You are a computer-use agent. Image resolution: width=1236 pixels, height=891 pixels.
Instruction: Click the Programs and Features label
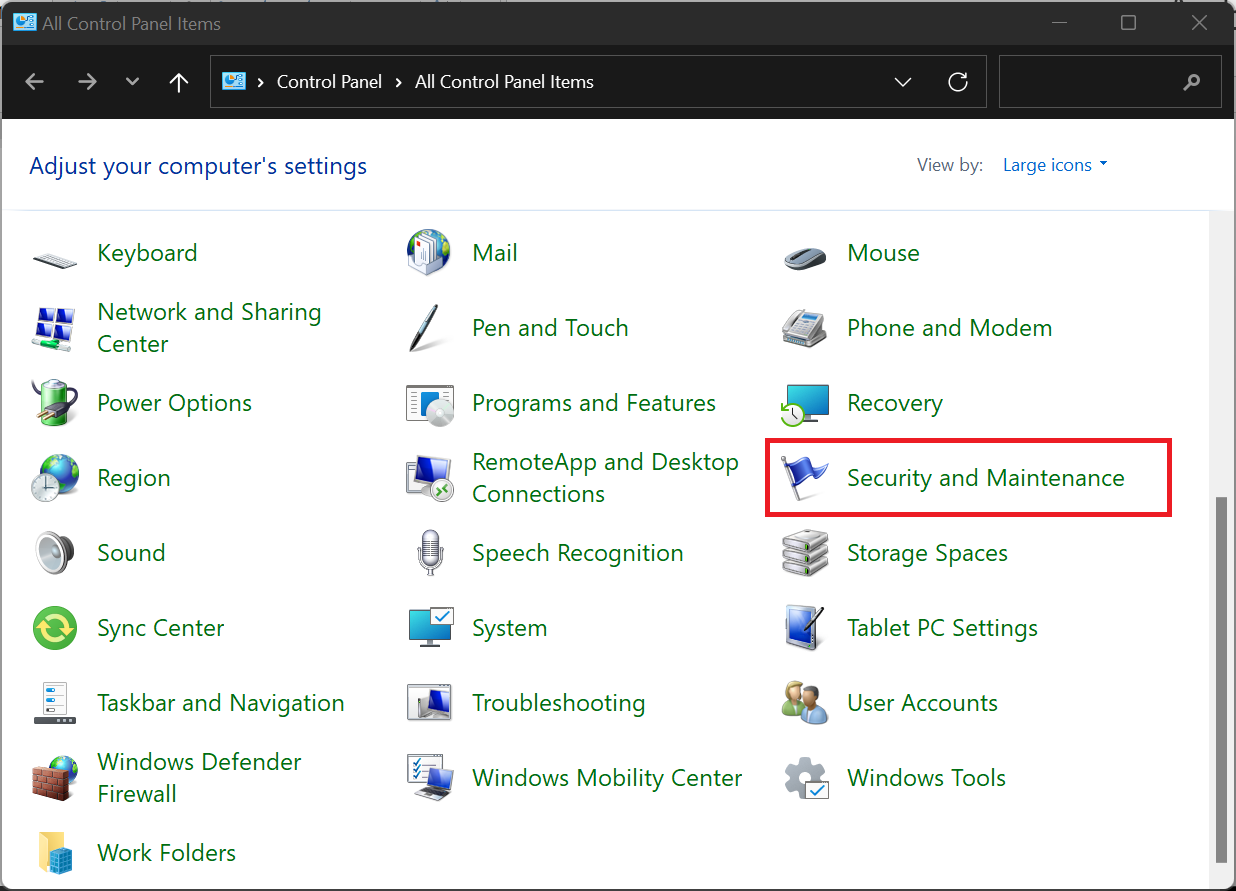click(x=594, y=403)
